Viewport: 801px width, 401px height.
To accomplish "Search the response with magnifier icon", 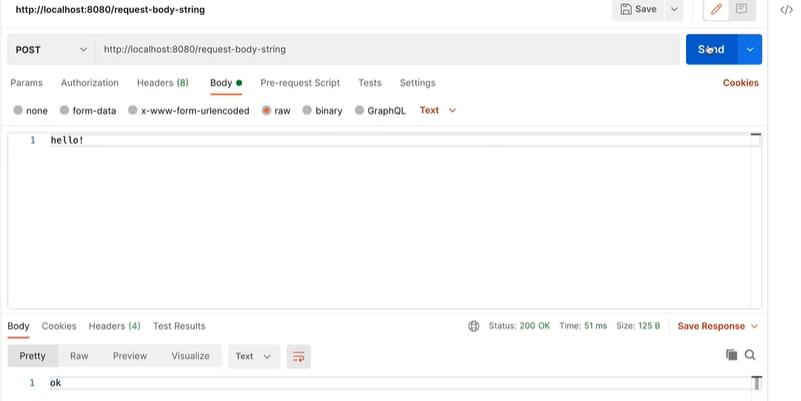I will point(750,355).
